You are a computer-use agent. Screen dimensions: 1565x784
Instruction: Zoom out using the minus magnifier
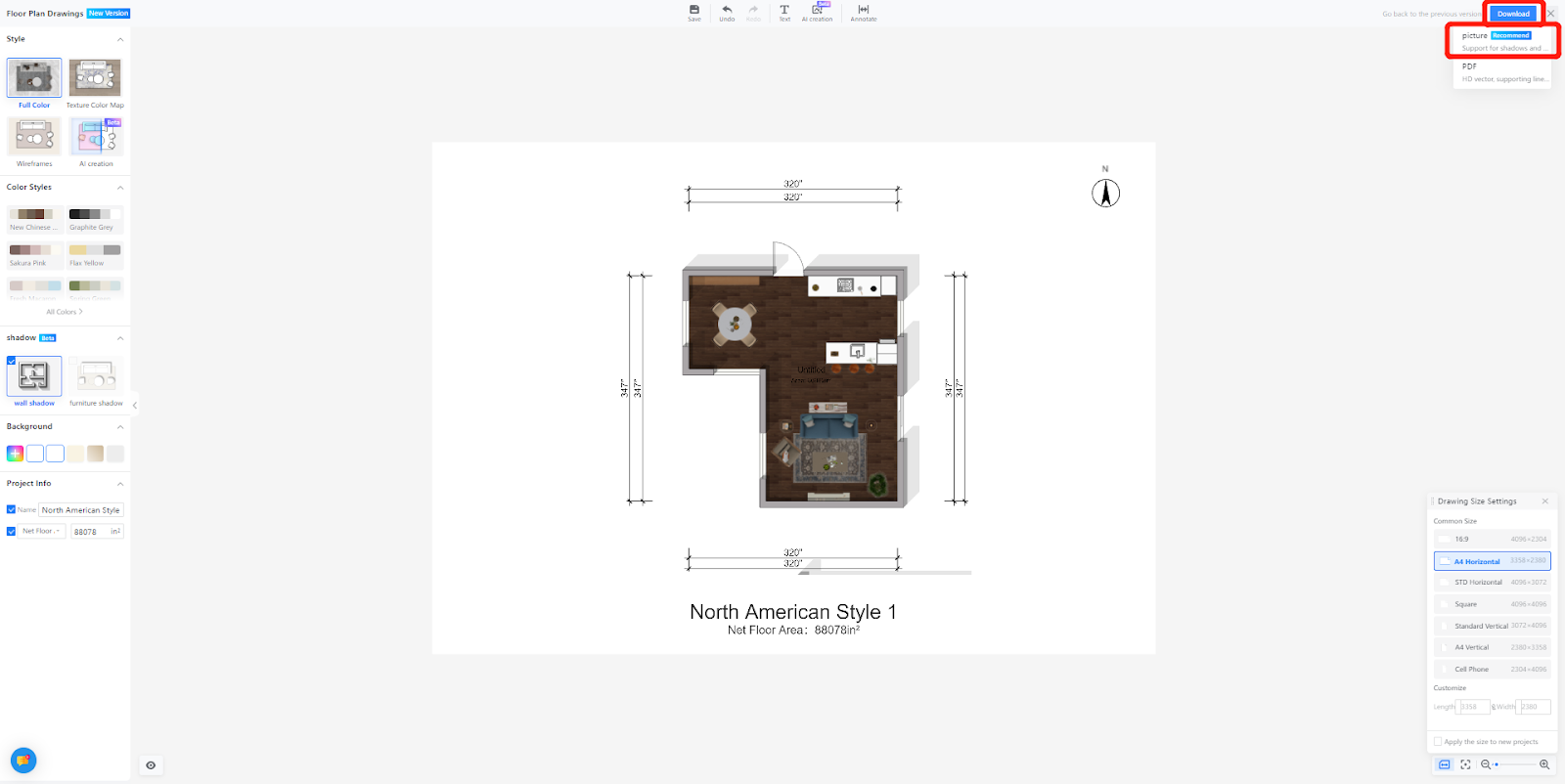pyautogui.click(x=1485, y=764)
